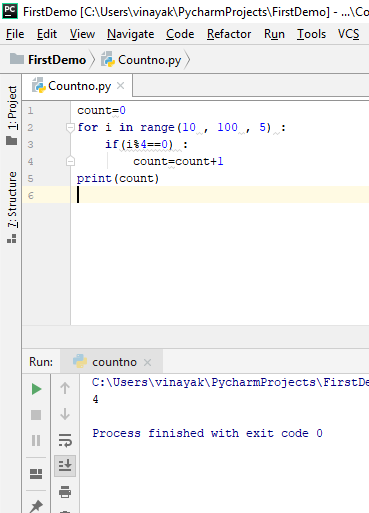Pin the Run tab
Viewport: 369px width, 513px height.
36,506
